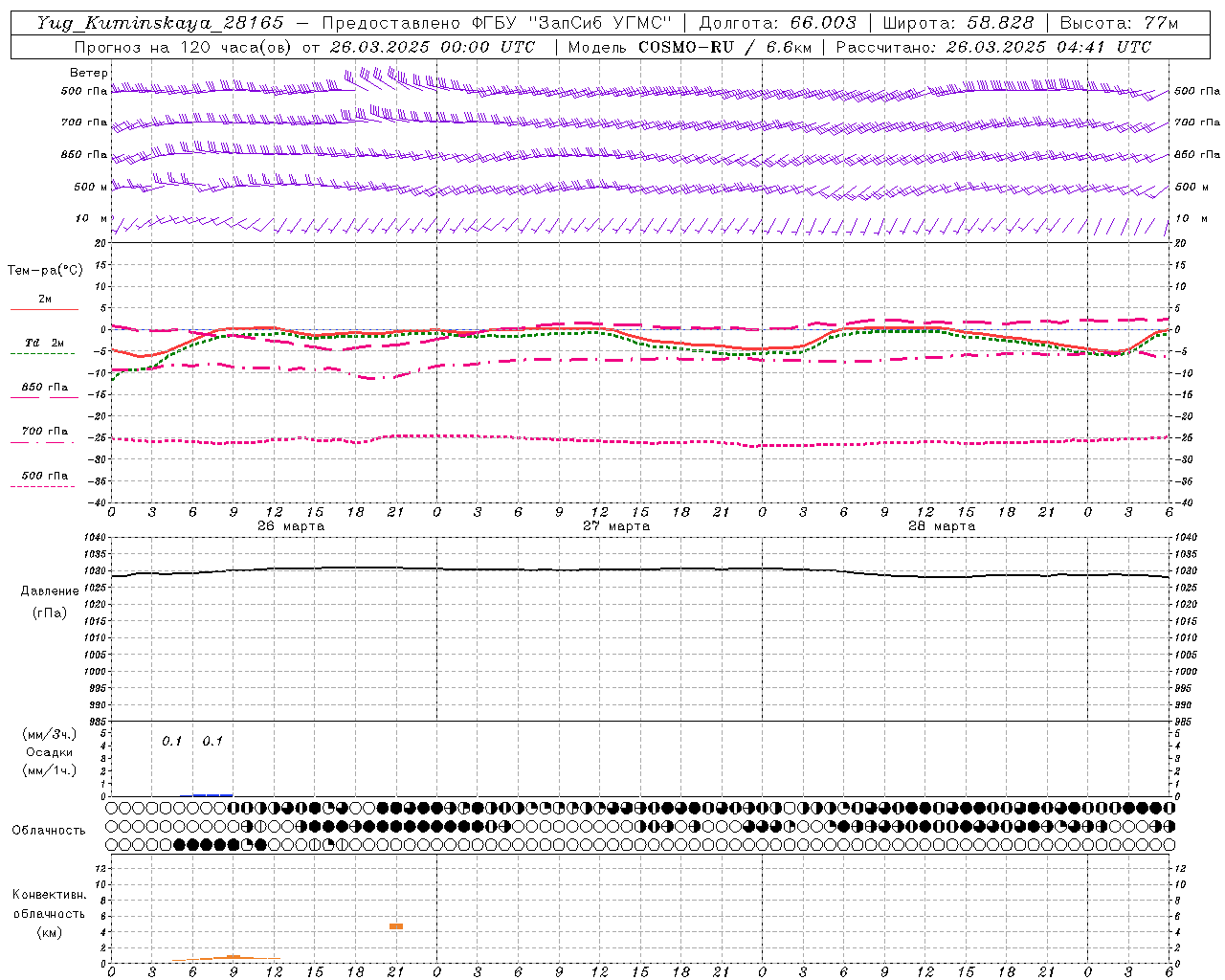1225x980 pixels.
Task: Click the (км) unit under convective cloudiness
Action: [49, 932]
